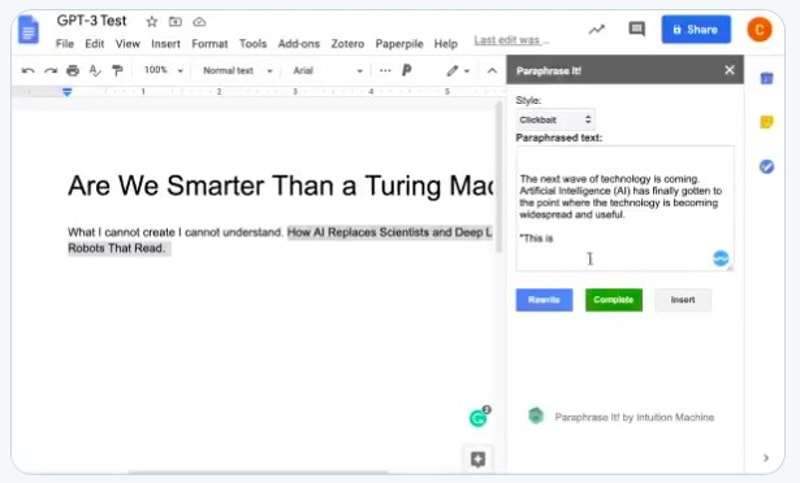Image resolution: width=800 pixels, height=483 pixels.
Task: Click into the paraphrased text box
Action: click(x=625, y=208)
